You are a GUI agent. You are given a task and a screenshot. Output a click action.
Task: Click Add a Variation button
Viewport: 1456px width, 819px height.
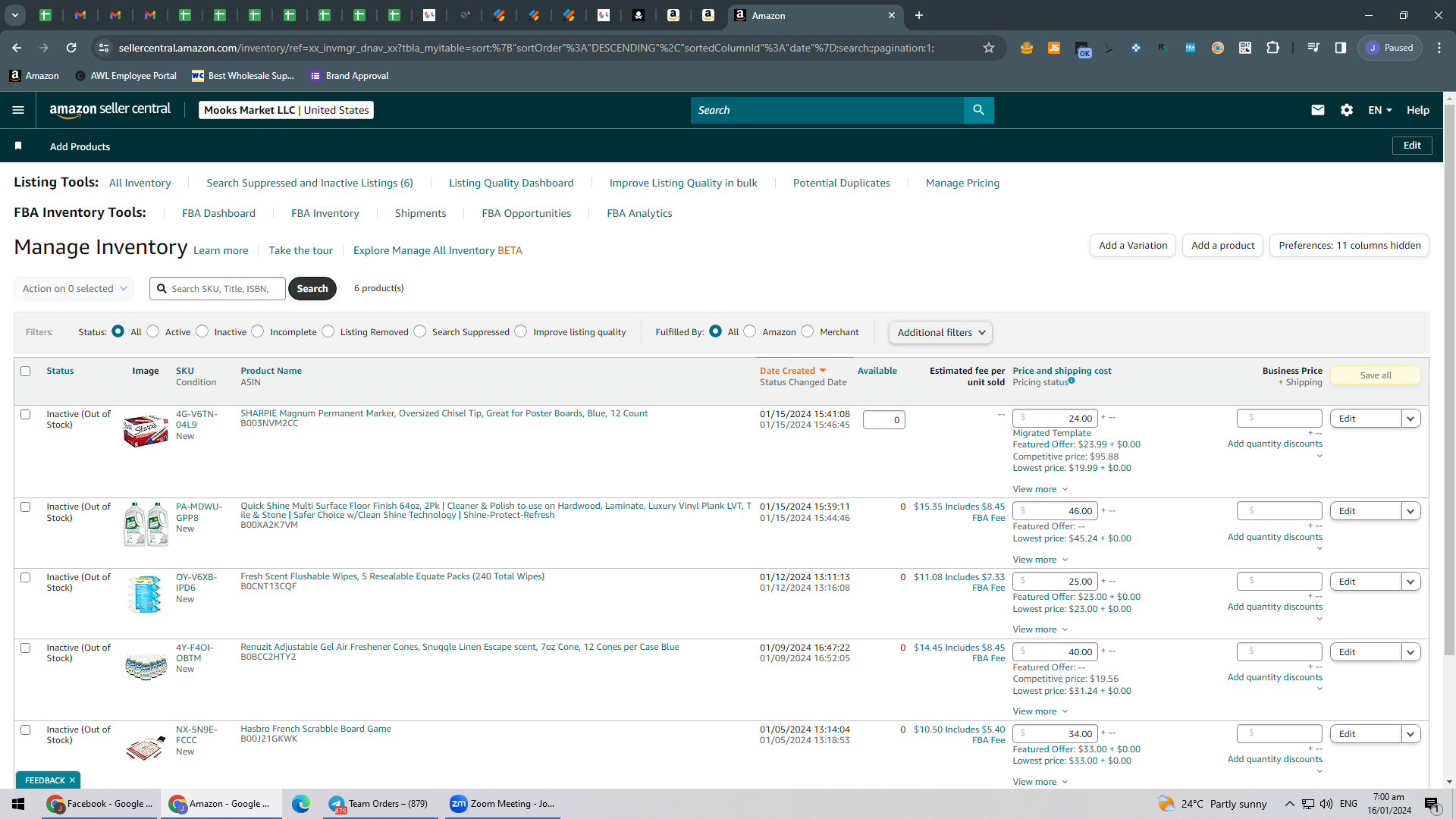tap(1133, 246)
